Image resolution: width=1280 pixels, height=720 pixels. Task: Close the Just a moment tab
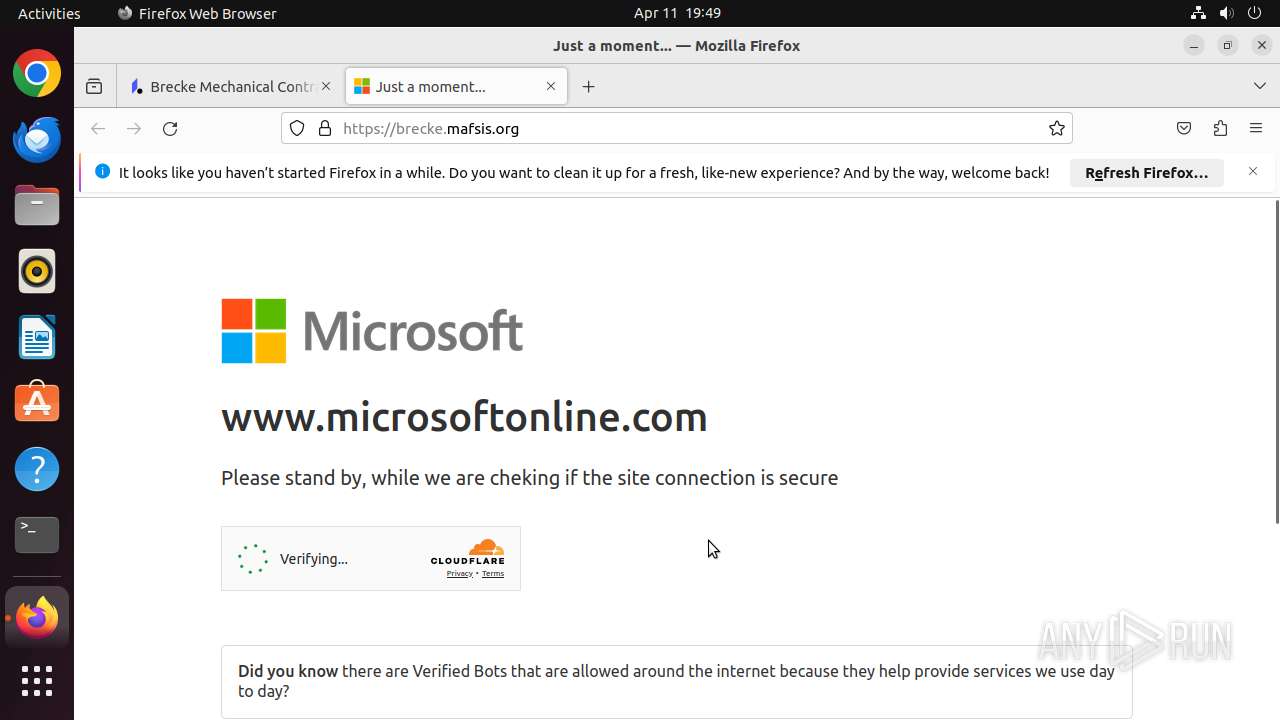551,87
